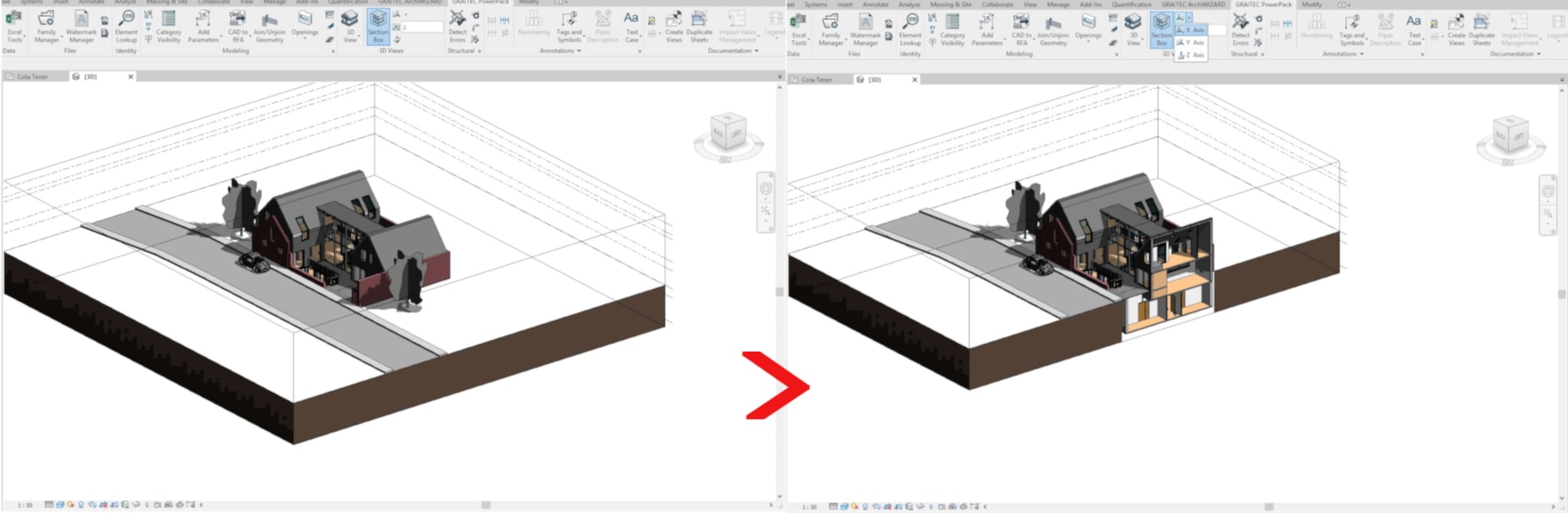Open the 1:50 view scale, left window
This screenshot has width=1568, height=514.
point(25,505)
